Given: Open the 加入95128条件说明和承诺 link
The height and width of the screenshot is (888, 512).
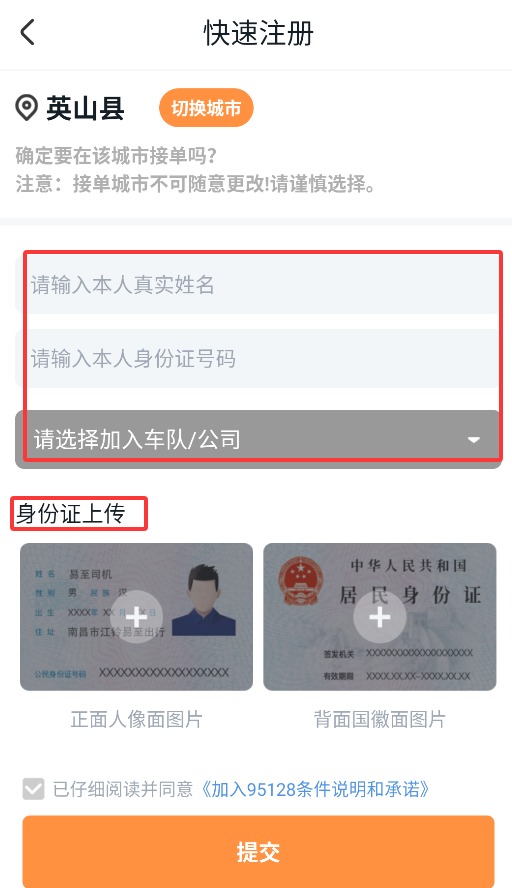Looking at the screenshot, I should (315, 789).
